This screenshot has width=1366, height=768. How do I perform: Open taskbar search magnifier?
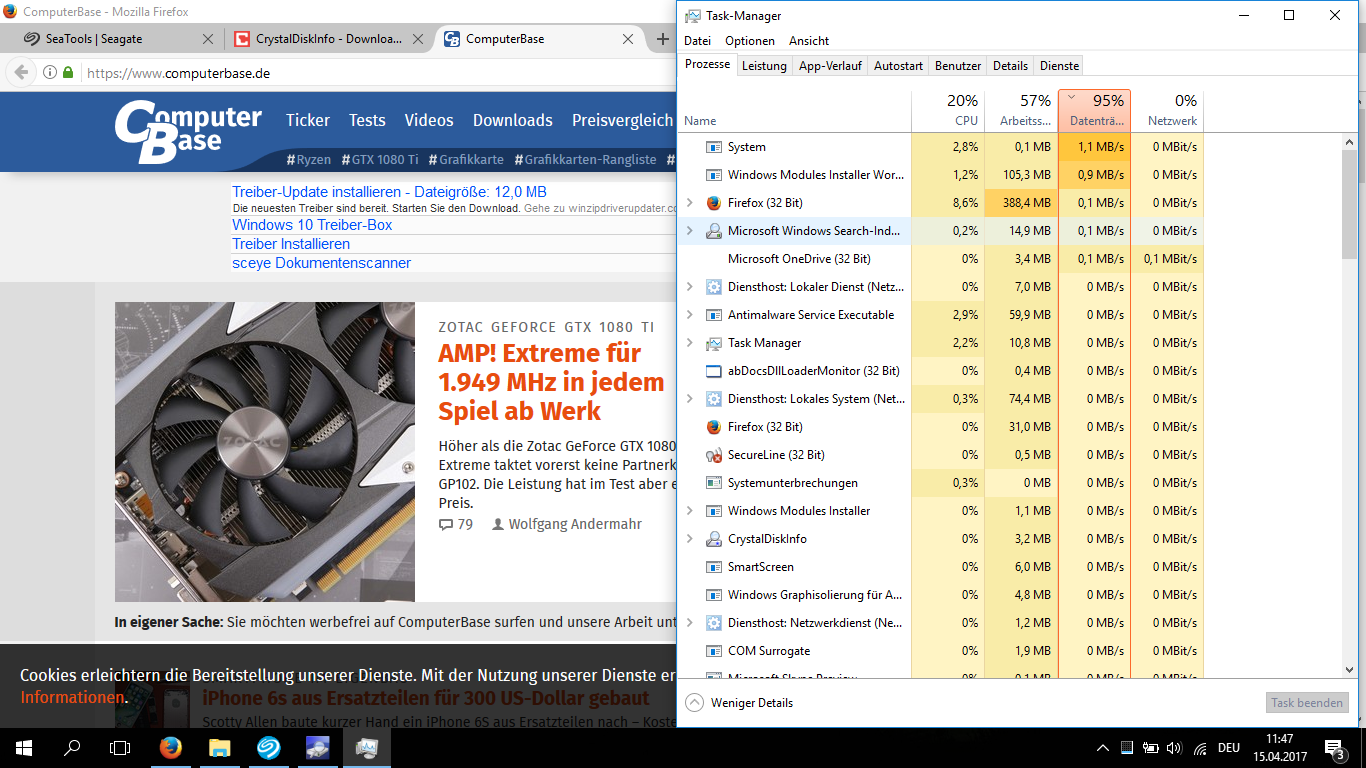pyautogui.click(x=72, y=747)
